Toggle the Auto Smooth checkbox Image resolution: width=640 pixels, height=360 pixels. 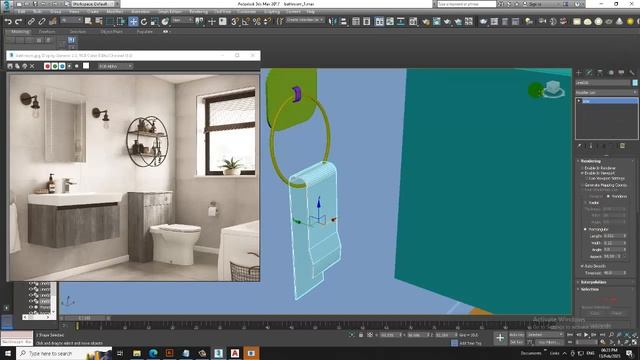click(x=582, y=266)
